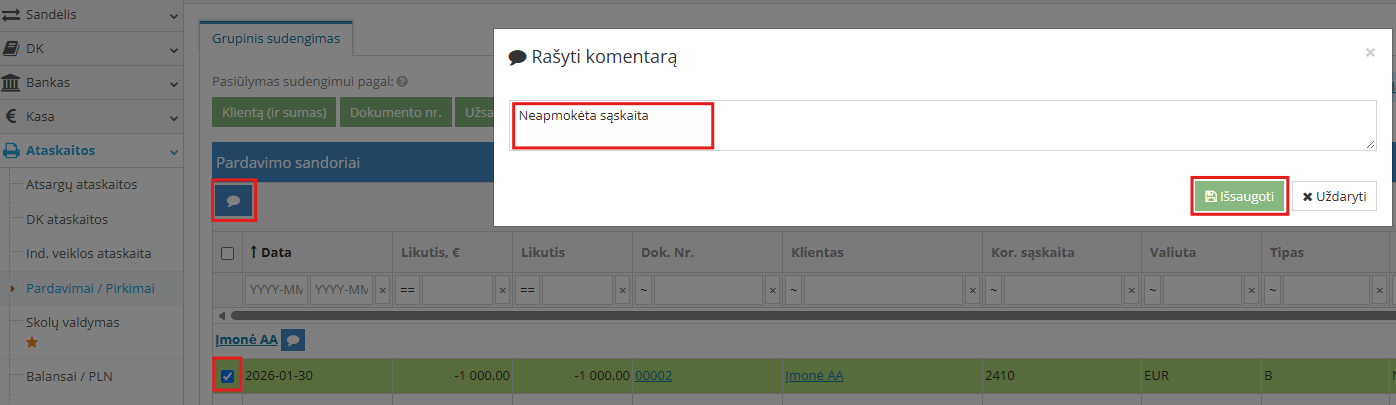1396x405 pixels.
Task: Clear the Dok. Nr. column filter
Action: (x=772, y=290)
